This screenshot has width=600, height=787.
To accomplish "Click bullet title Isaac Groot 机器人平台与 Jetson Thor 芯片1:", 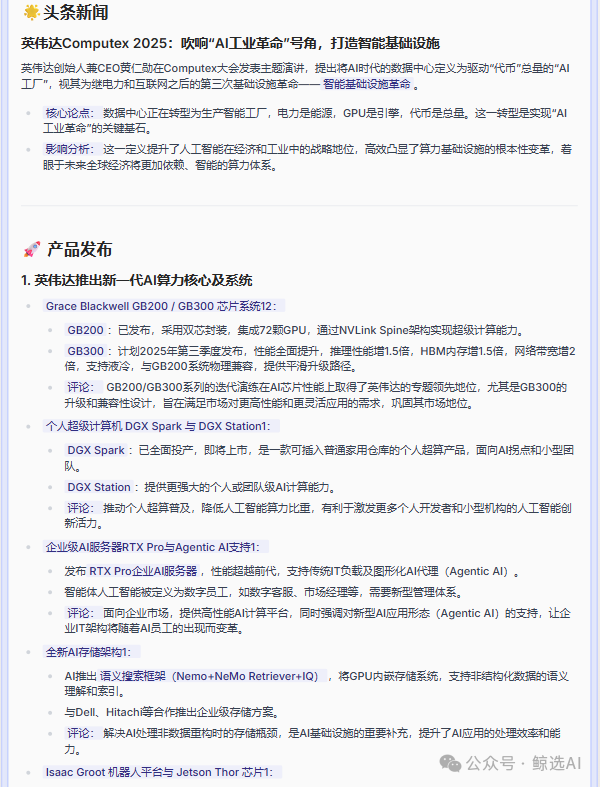I will 162,772.
